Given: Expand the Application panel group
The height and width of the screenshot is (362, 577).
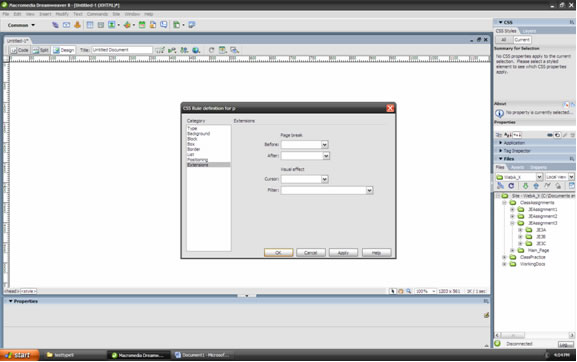Looking at the screenshot, I should point(501,143).
